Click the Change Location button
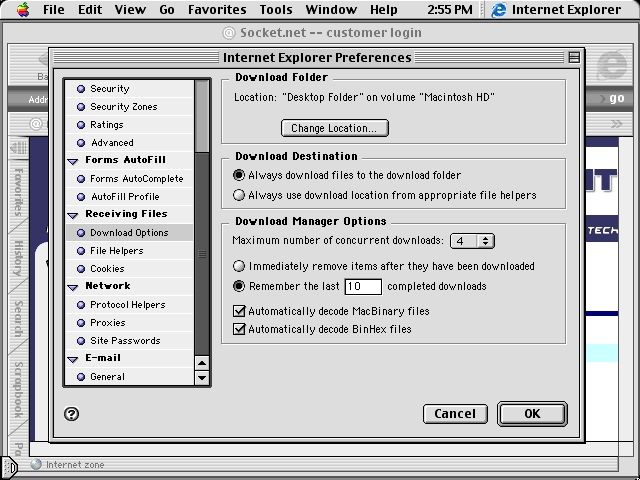 335,128
